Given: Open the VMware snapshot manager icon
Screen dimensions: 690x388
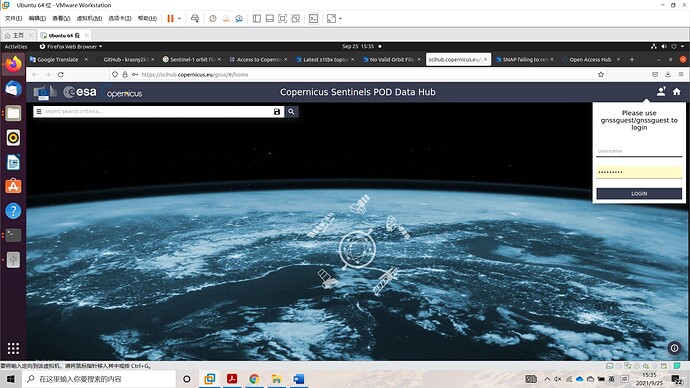Looking at the screenshot, I should tap(239, 18).
